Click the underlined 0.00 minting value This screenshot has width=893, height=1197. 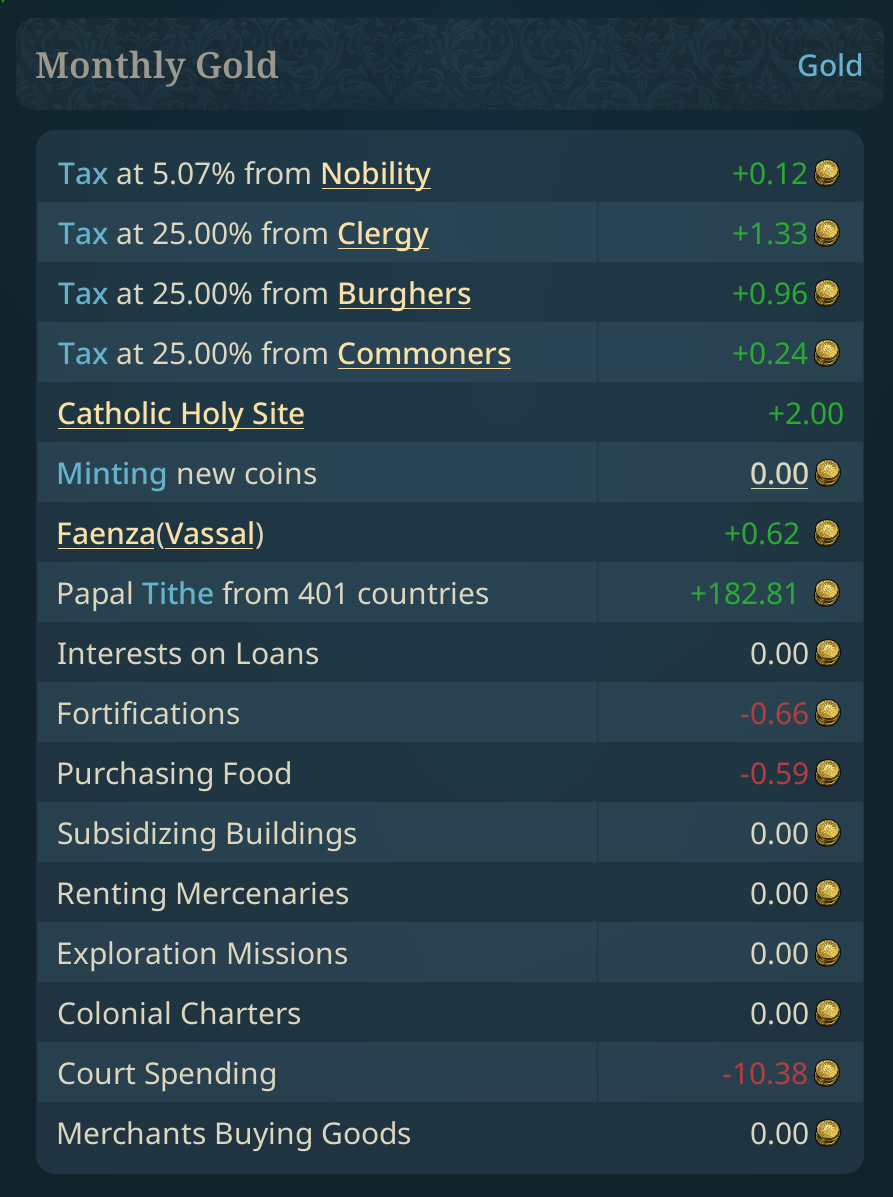[x=779, y=472]
